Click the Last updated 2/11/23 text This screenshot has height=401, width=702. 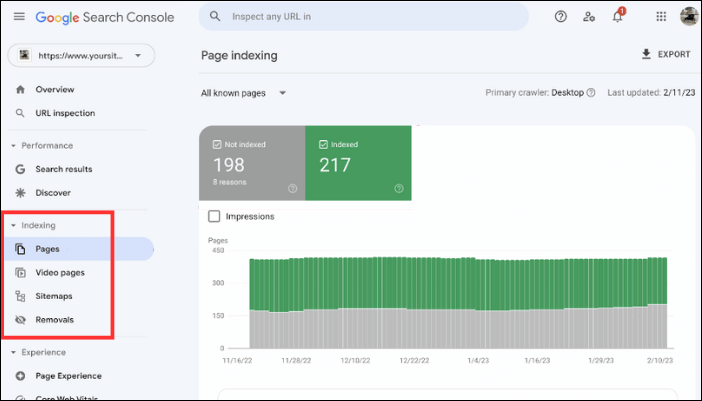point(651,93)
